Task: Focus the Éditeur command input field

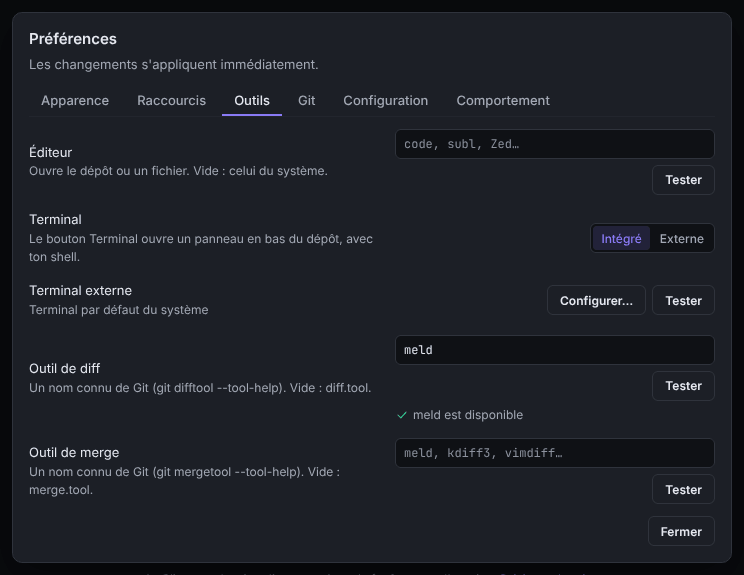Action: pyautogui.click(x=555, y=144)
